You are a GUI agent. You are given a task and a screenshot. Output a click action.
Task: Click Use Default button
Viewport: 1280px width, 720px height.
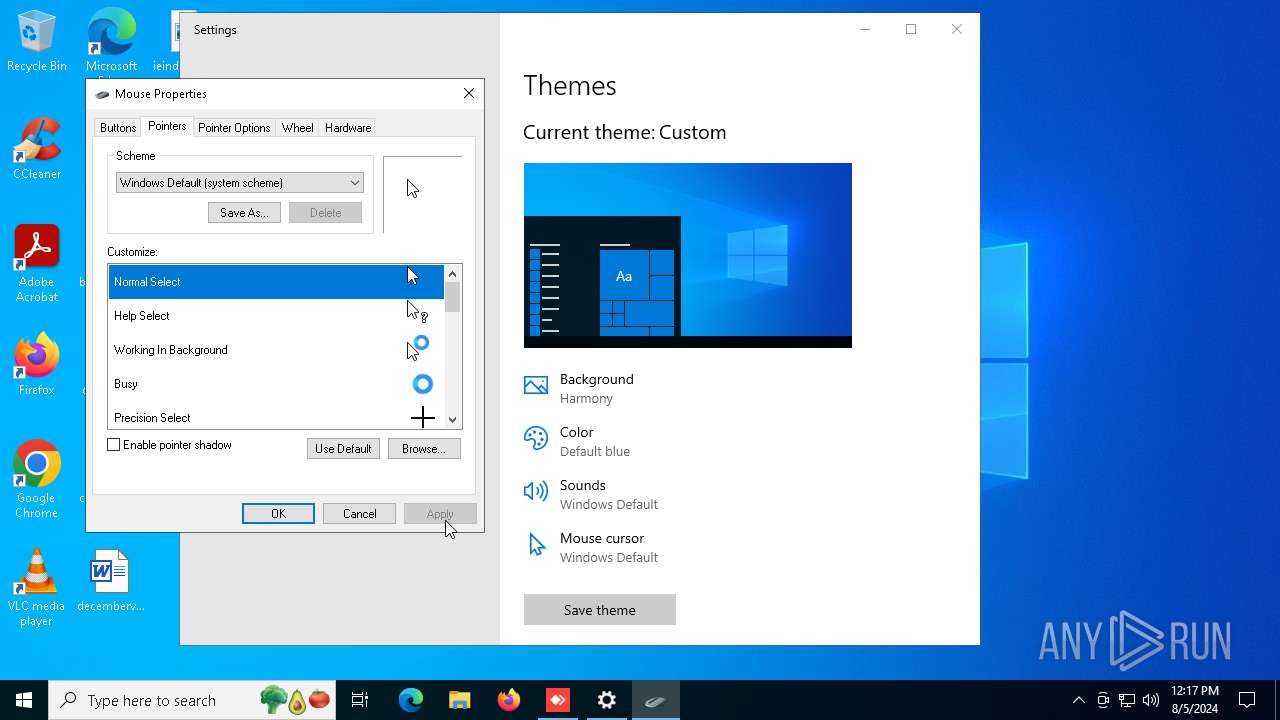(343, 449)
